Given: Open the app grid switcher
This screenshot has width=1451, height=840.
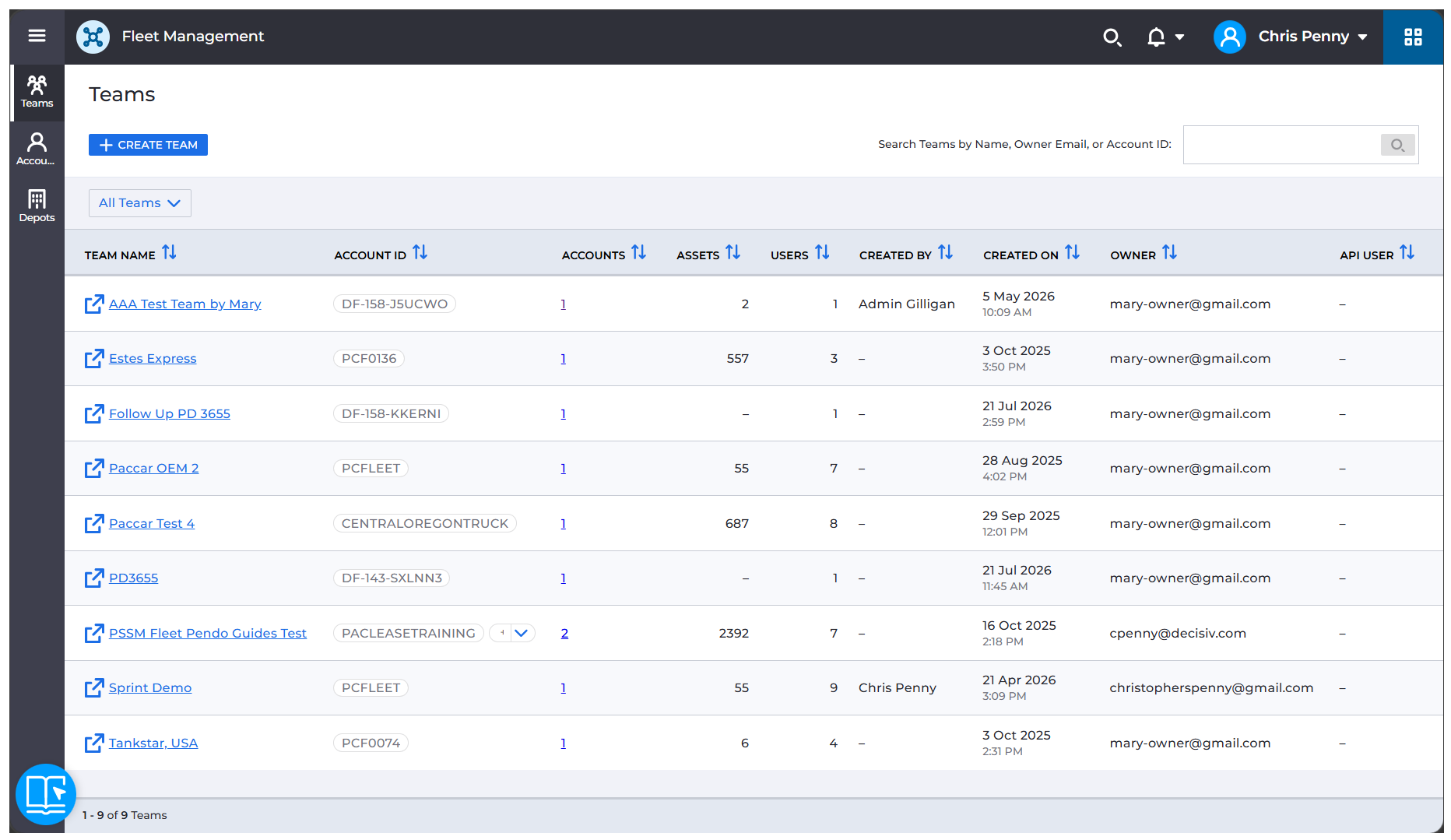Looking at the screenshot, I should pos(1413,37).
